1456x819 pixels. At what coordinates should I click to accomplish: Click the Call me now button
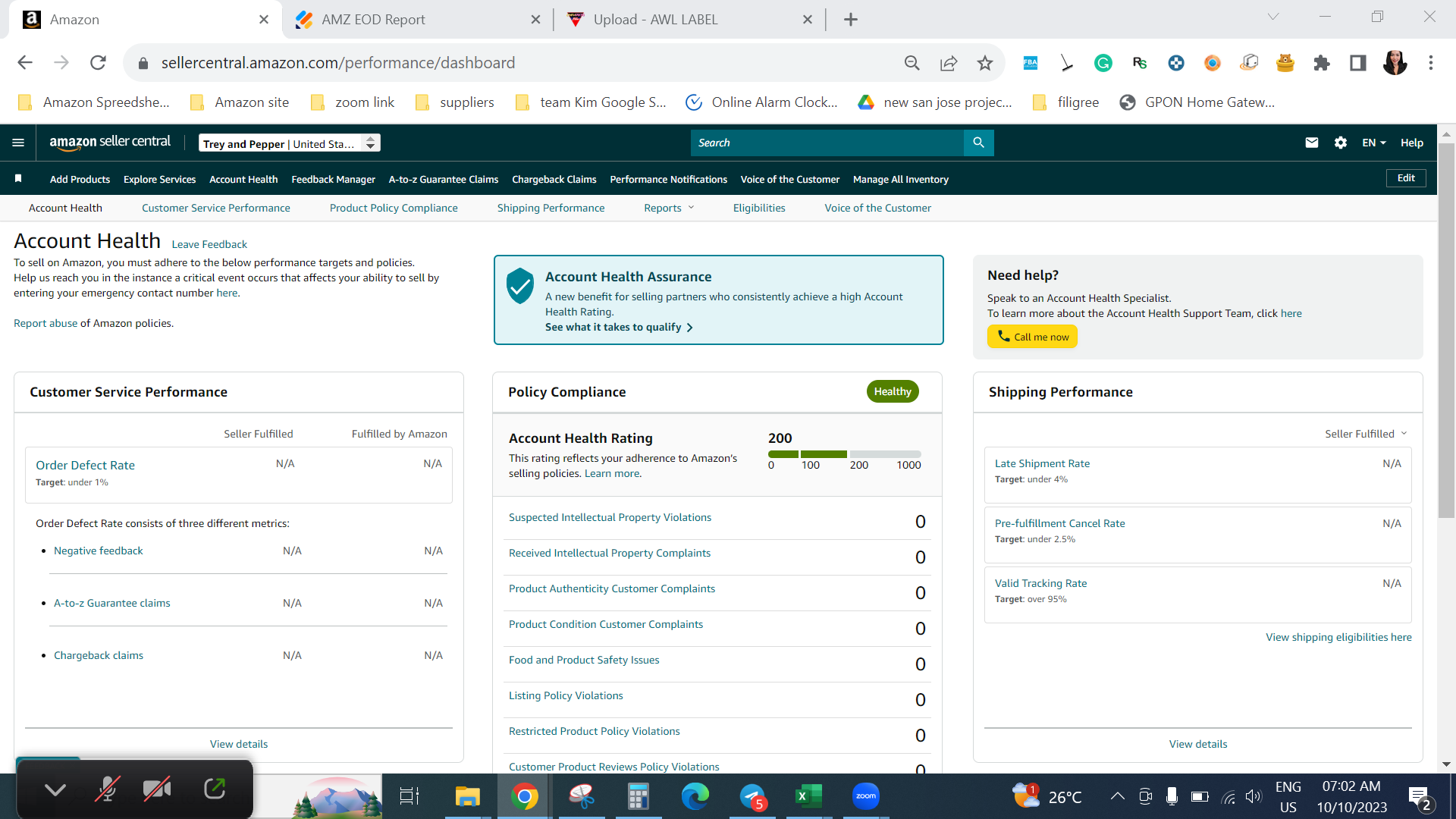click(1032, 337)
